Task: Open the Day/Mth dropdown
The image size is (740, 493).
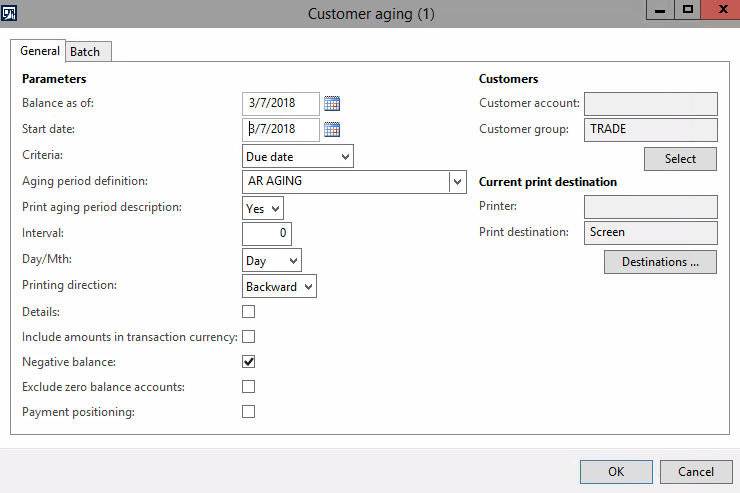Action: tap(272, 260)
